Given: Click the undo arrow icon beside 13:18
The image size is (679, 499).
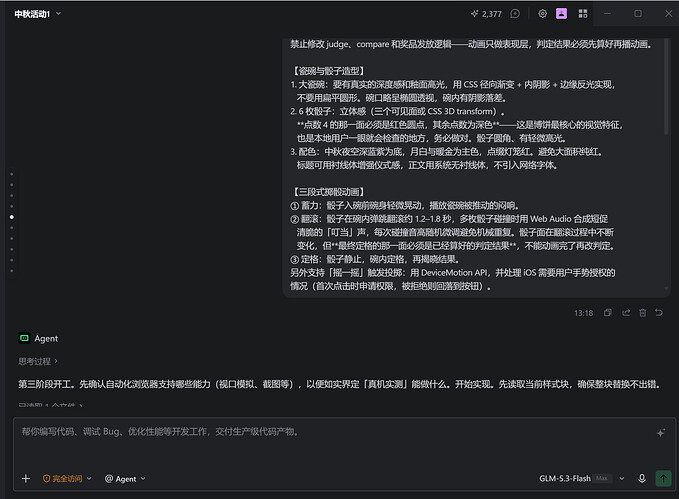Looking at the screenshot, I should coord(659,313).
